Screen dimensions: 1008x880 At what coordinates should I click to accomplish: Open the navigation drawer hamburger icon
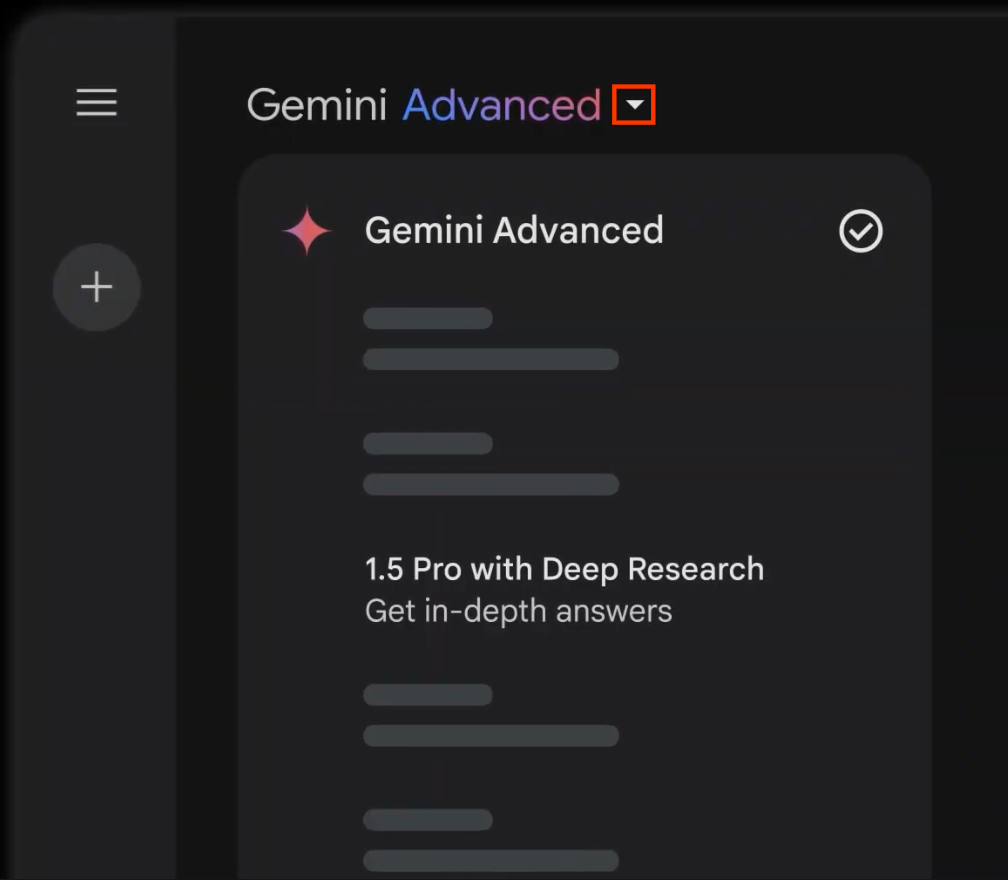pyautogui.click(x=96, y=103)
